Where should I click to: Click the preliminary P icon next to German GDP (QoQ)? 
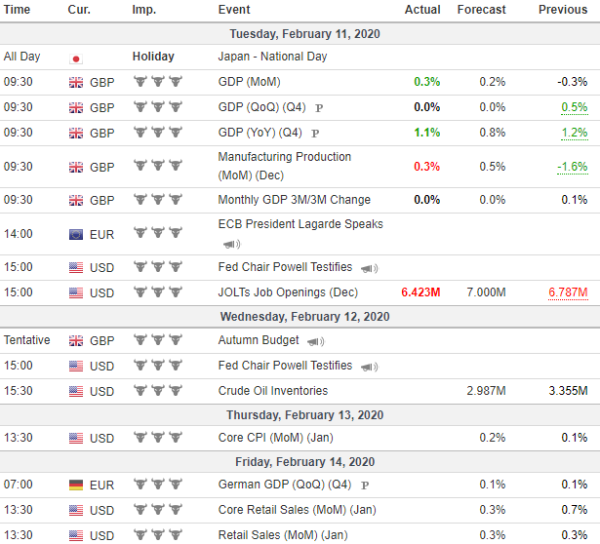pos(365,485)
